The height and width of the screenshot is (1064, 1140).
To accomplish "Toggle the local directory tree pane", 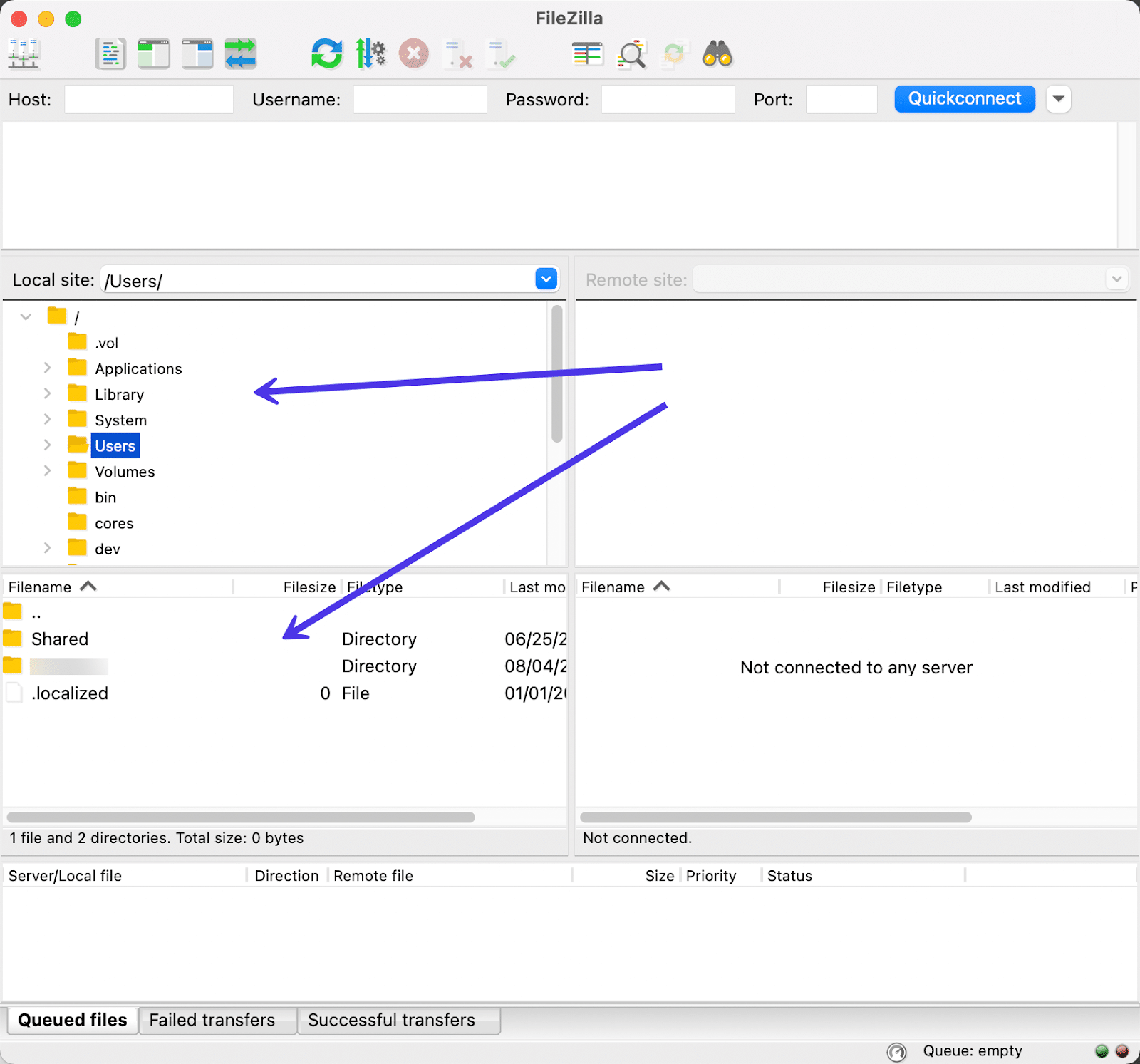I will pos(153,53).
